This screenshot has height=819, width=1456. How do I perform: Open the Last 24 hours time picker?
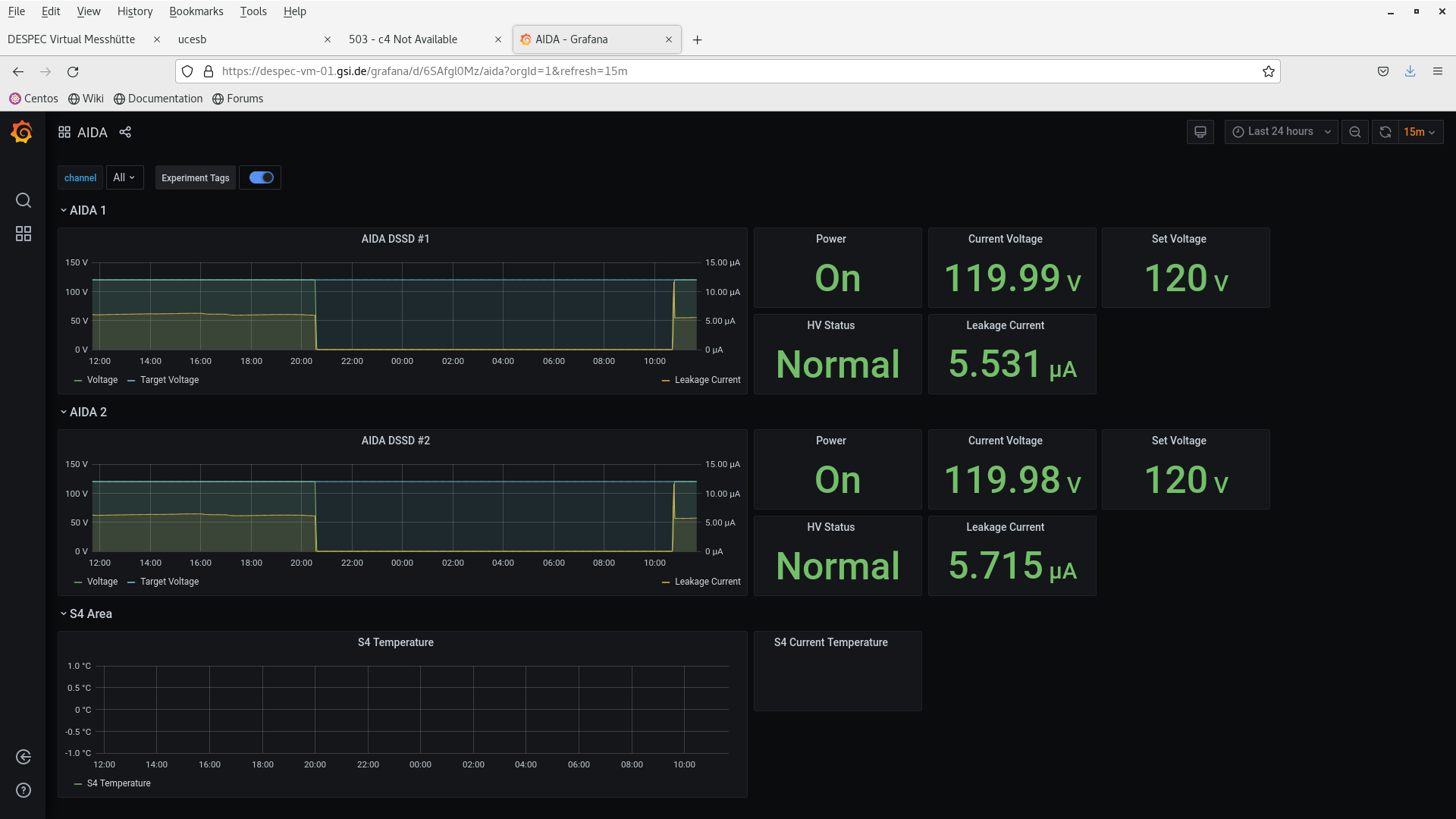click(x=1281, y=132)
